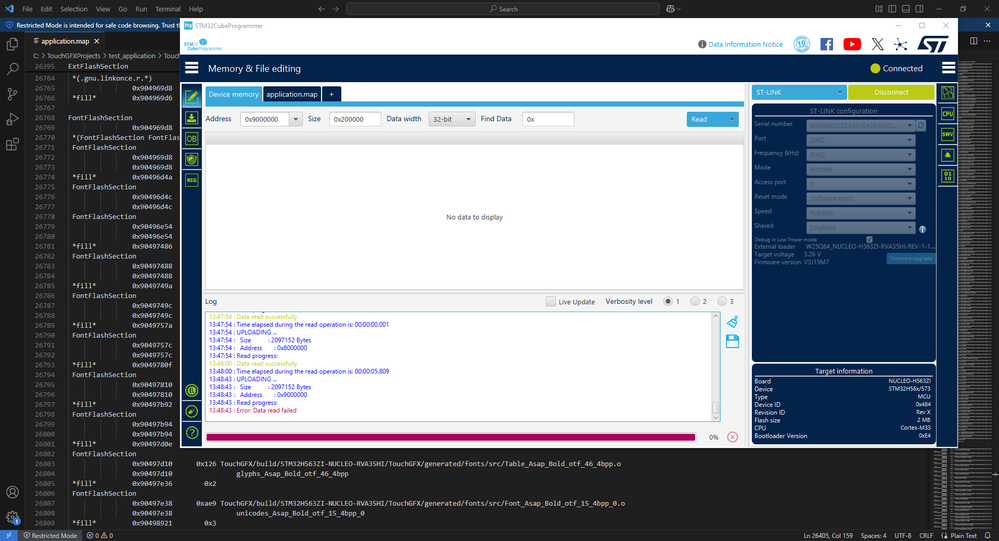Select verbosity level 2
Screen dimensions: 999x541
click(695, 301)
